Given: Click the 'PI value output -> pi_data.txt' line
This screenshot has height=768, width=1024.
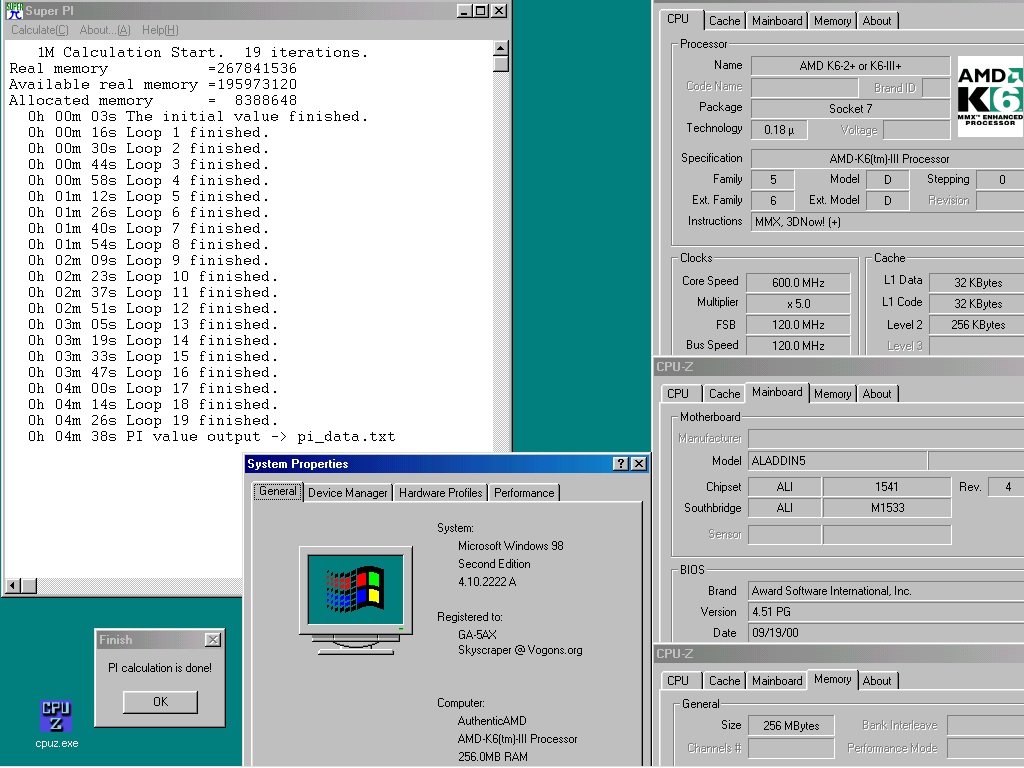Looking at the screenshot, I should point(212,437).
